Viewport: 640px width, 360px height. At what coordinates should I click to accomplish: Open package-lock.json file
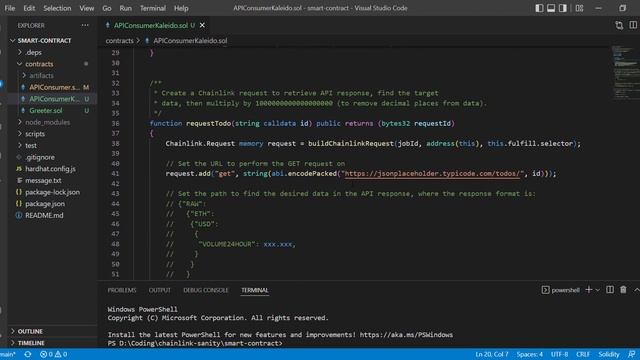(52, 192)
